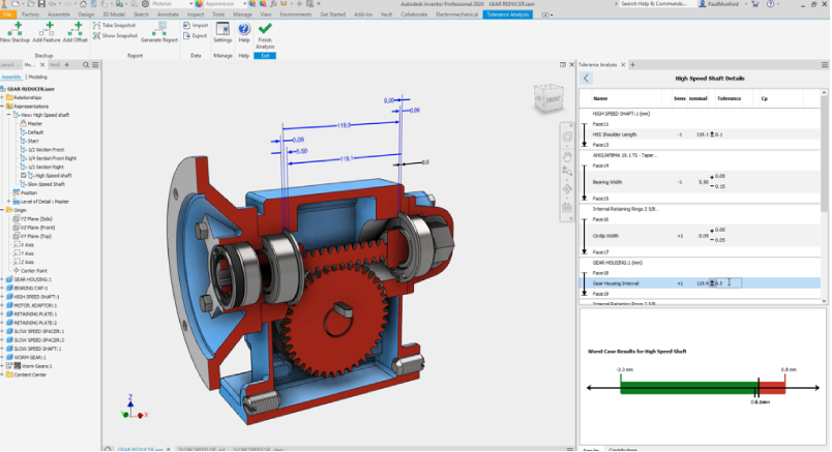Select the Pan hand tool in navigation bar
This screenshot has height=452, width=832.
[567, 157]
